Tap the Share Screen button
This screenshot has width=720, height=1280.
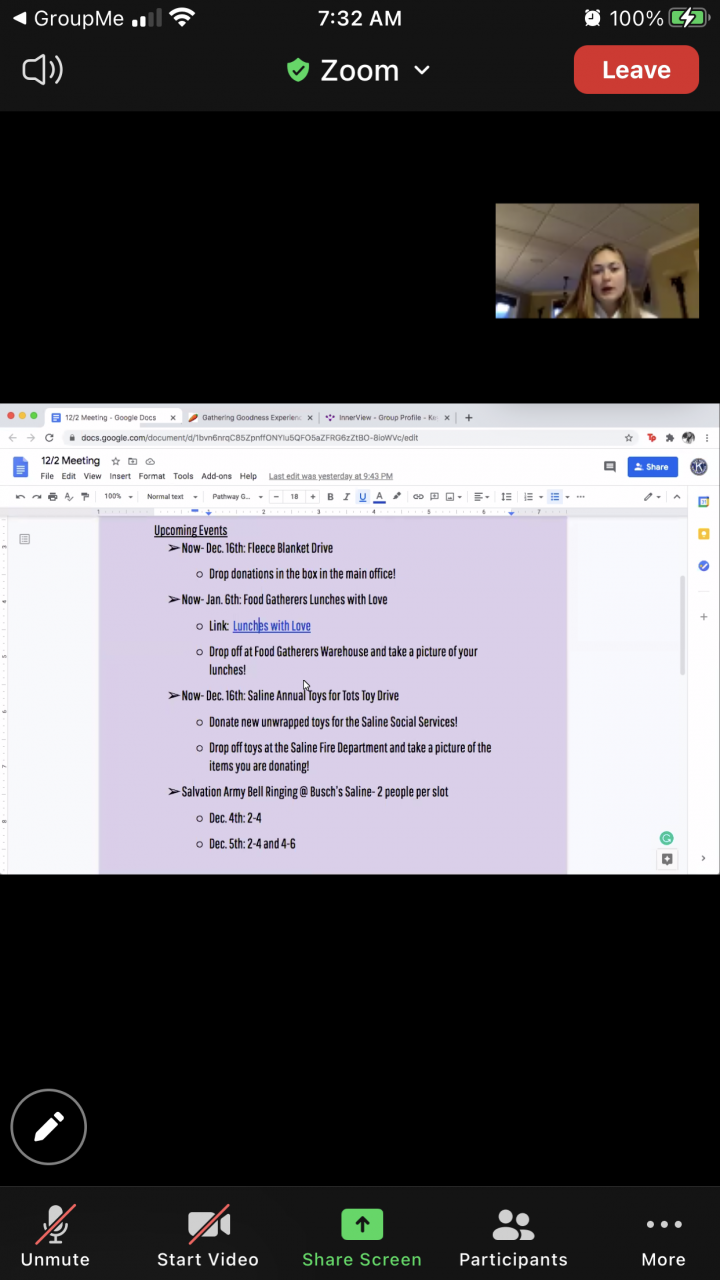(362, 1236)
